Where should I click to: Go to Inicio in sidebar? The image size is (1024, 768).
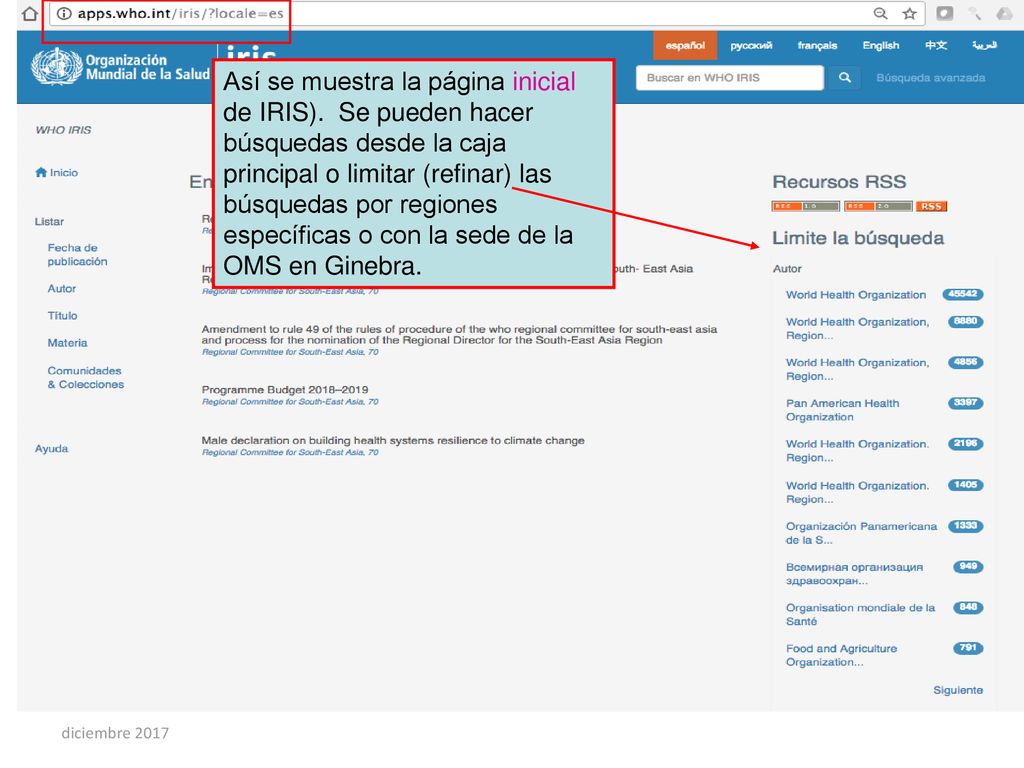[63, 172]
